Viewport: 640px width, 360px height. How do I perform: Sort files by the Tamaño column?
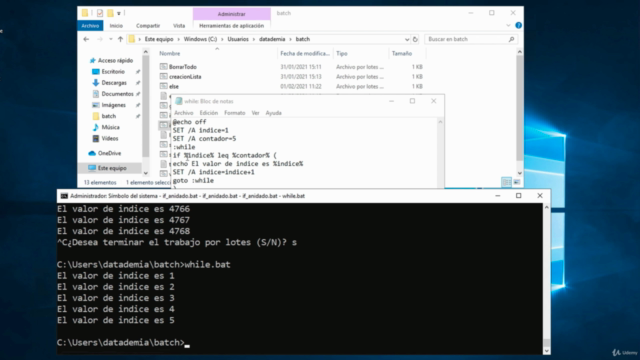point(402,53)
